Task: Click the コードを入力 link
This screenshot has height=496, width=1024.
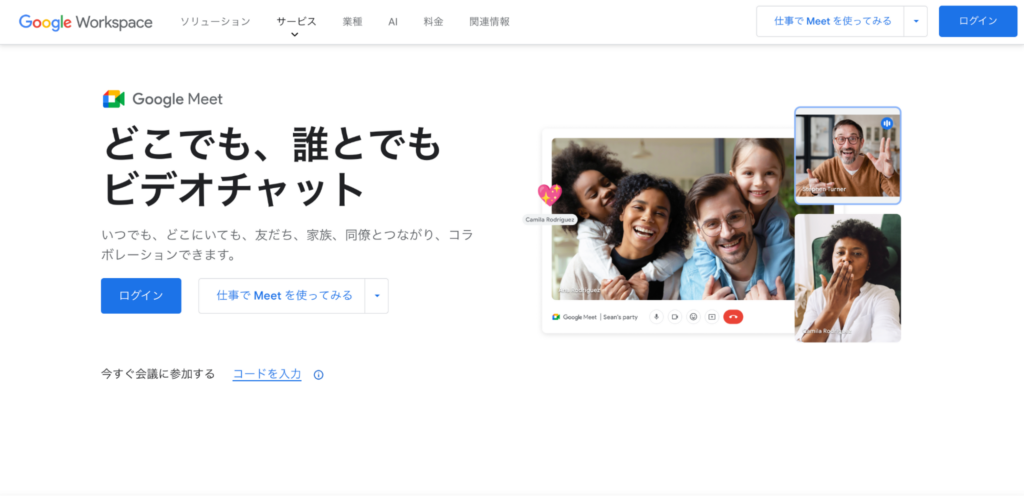Action: [x=267, y=374]
